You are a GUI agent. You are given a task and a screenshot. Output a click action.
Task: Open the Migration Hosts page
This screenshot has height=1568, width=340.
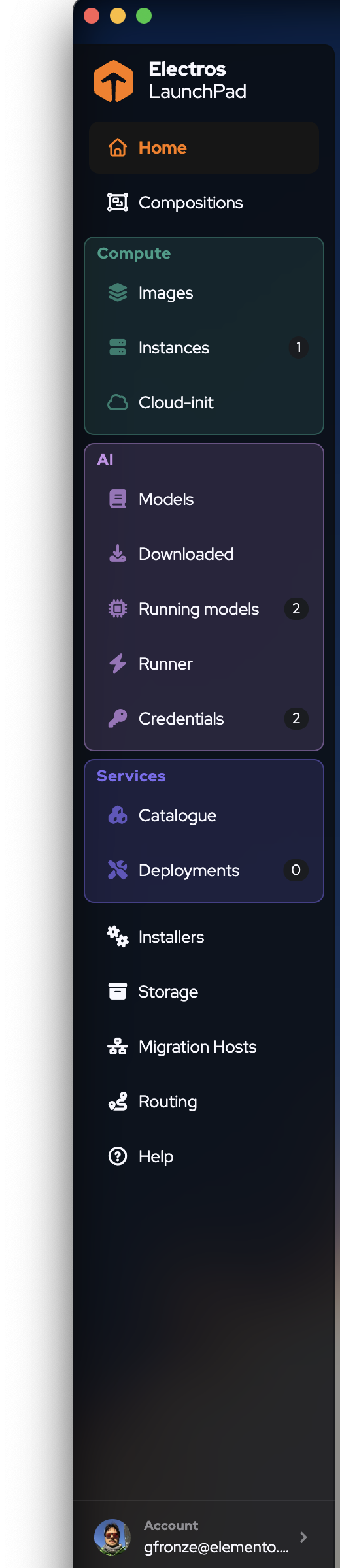(x=204, y=1047)
